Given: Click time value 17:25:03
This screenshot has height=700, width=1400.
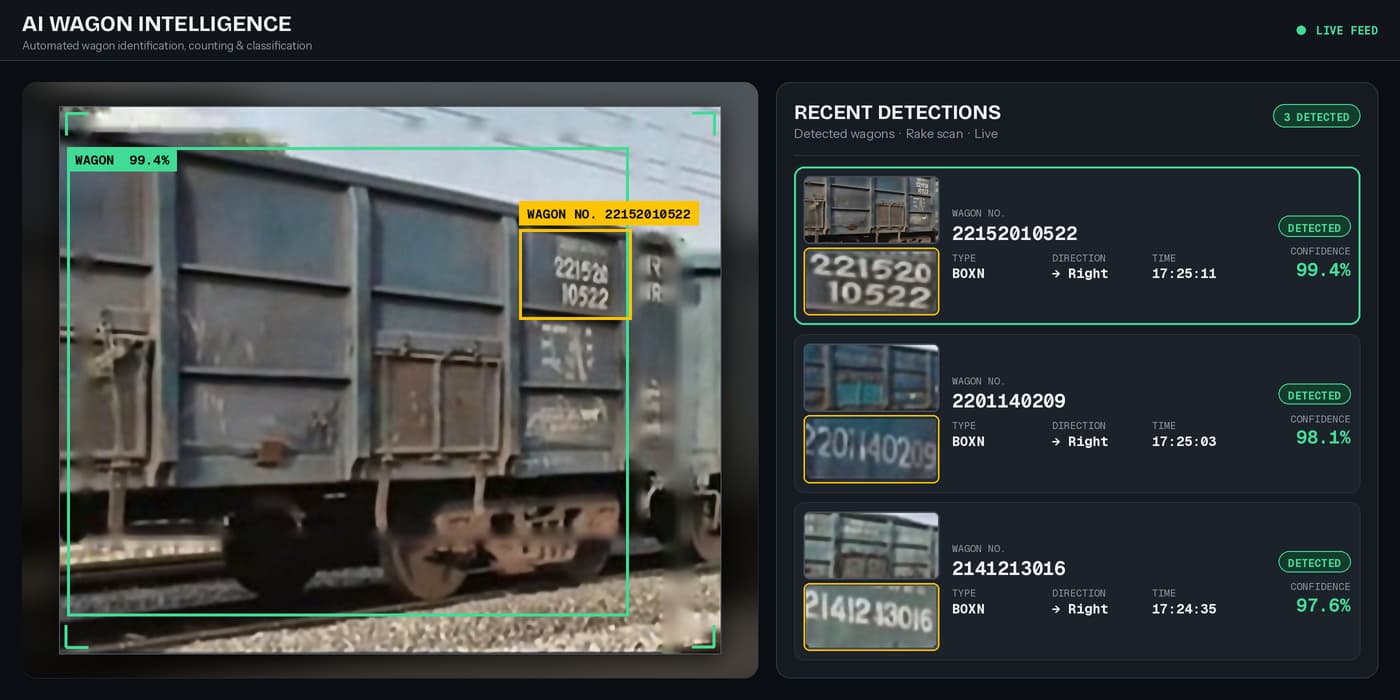Looking at the screenshot, I should point(1184,442).
